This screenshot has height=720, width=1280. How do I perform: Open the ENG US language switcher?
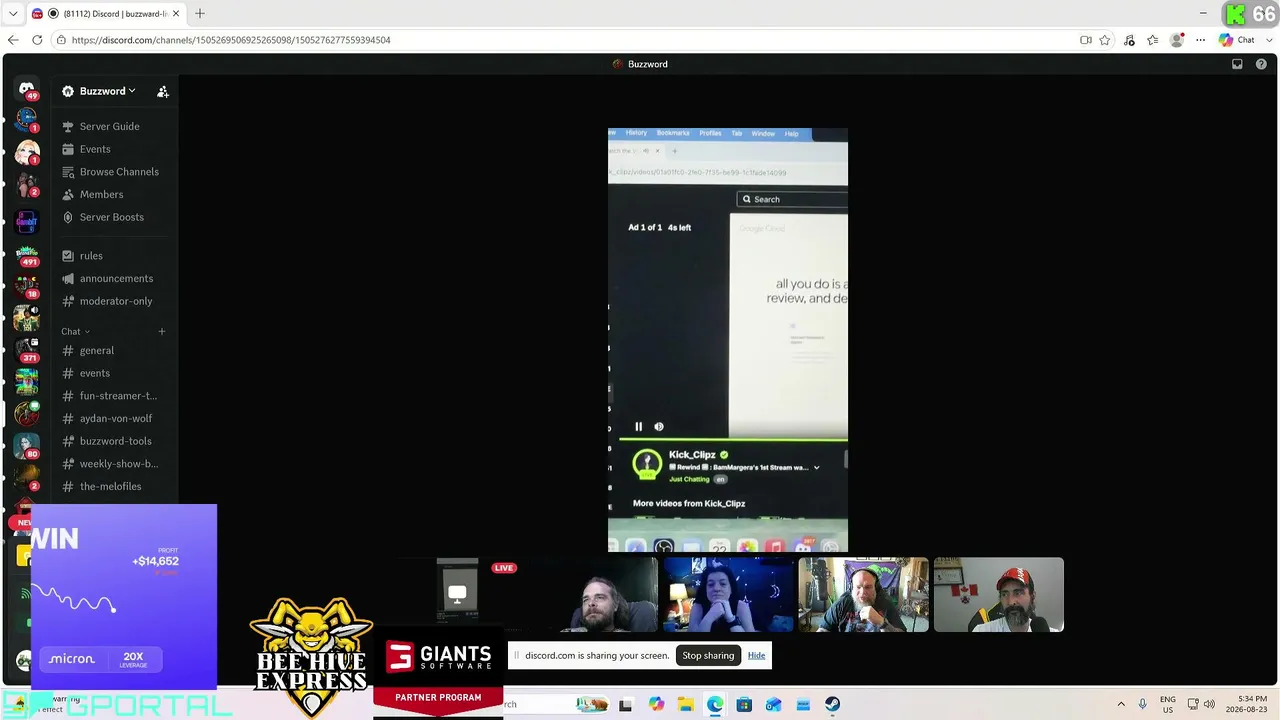1168,704
